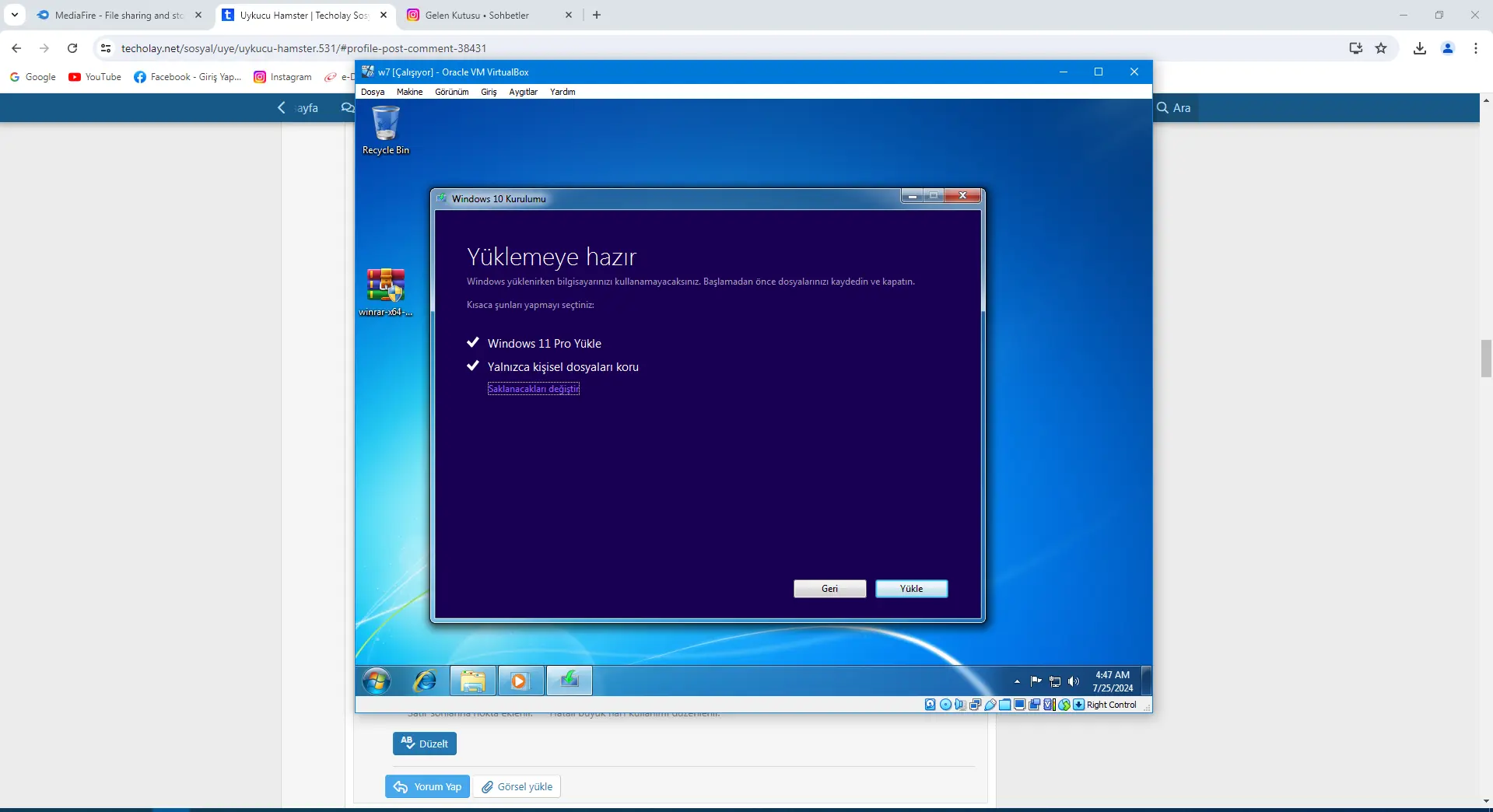The image size is (1493, 812).
Task: Open the Recycle Bin icon on the VM desktop
Action: coord(386,131)
